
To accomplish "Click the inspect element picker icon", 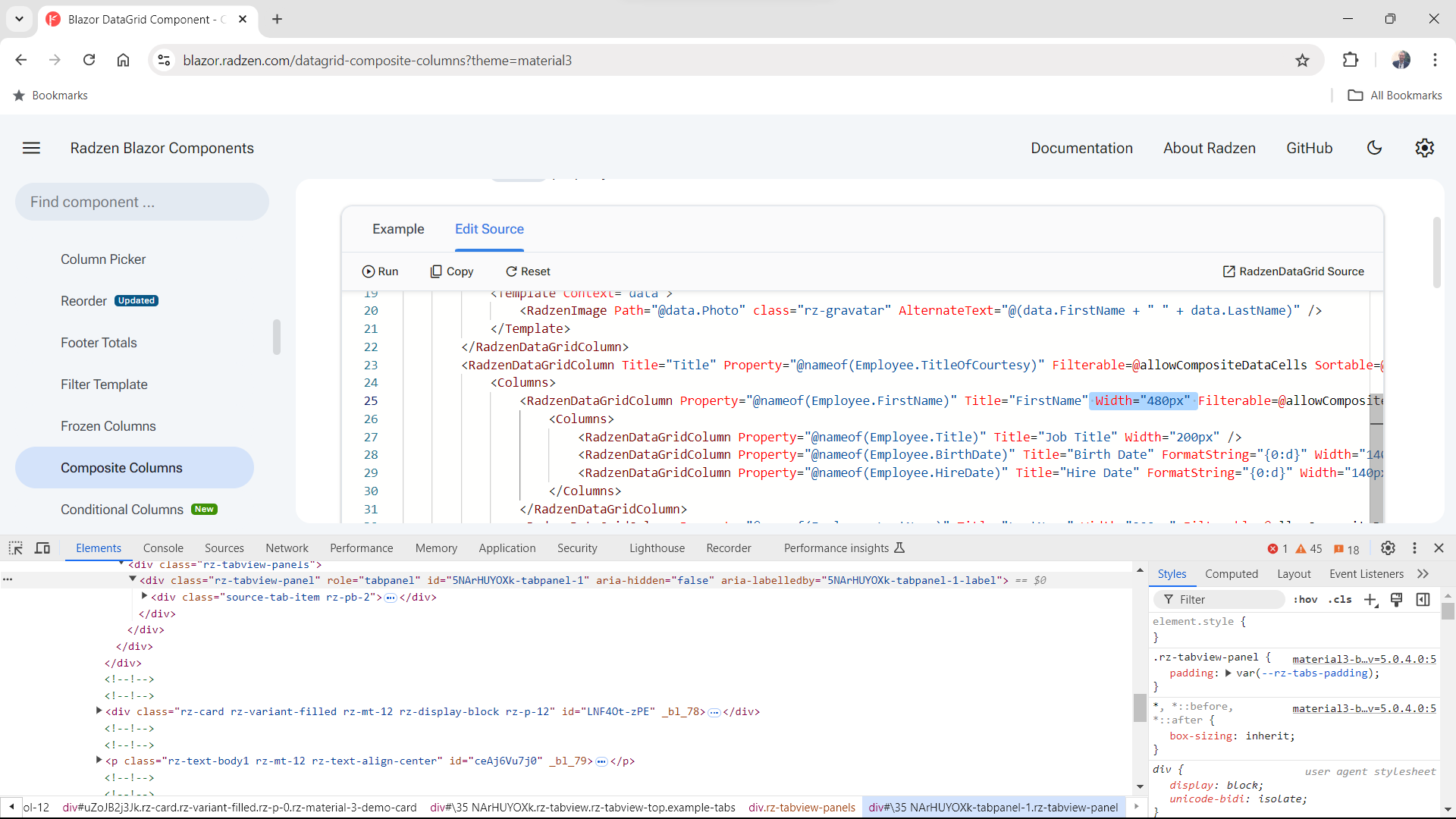I will [x=15, y=548].
